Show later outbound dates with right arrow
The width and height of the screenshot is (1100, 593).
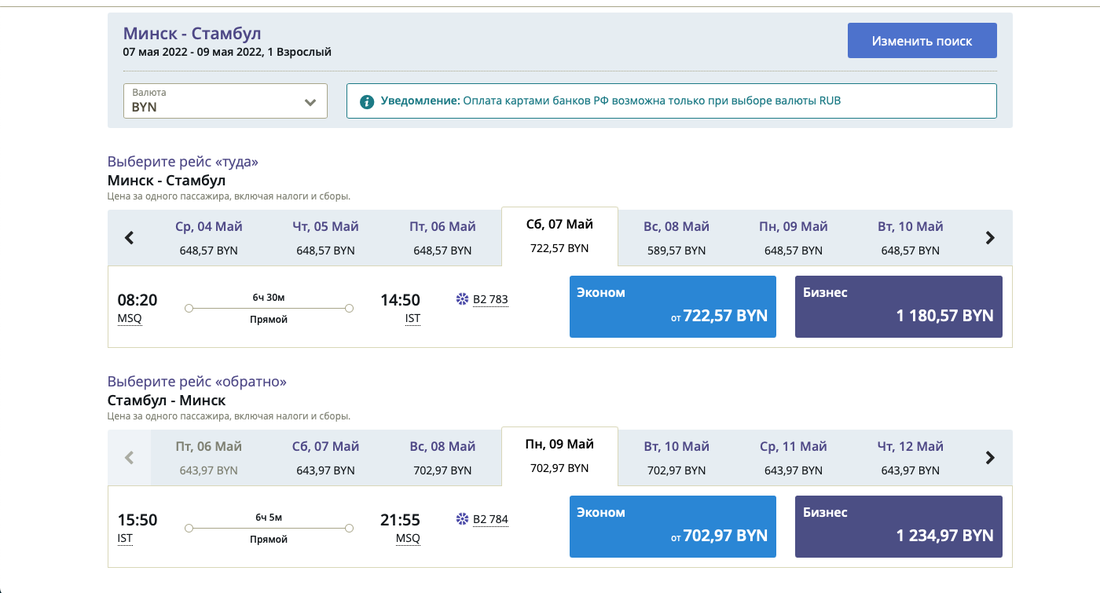click(990, 238)
